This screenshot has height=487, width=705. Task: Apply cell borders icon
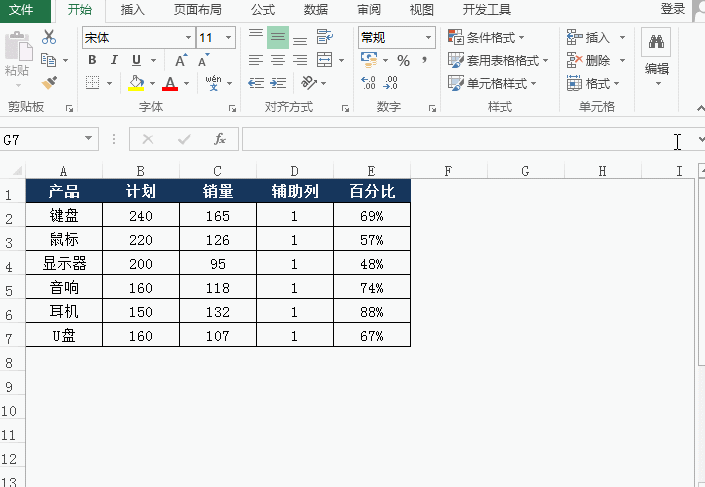click(93, 83)
